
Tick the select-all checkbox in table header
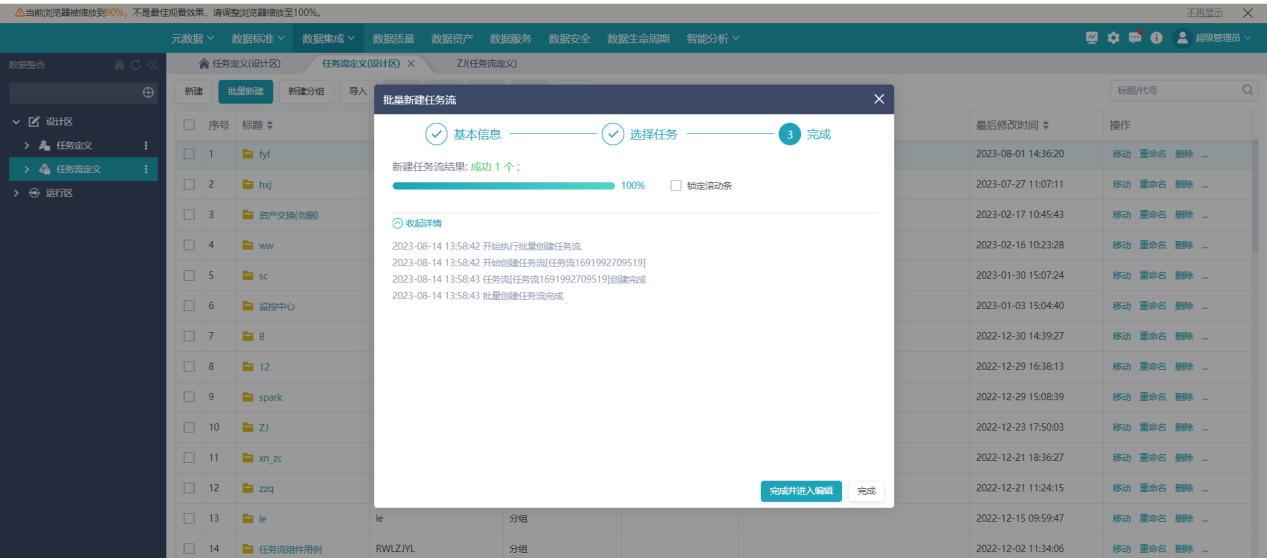click(189, 125)
